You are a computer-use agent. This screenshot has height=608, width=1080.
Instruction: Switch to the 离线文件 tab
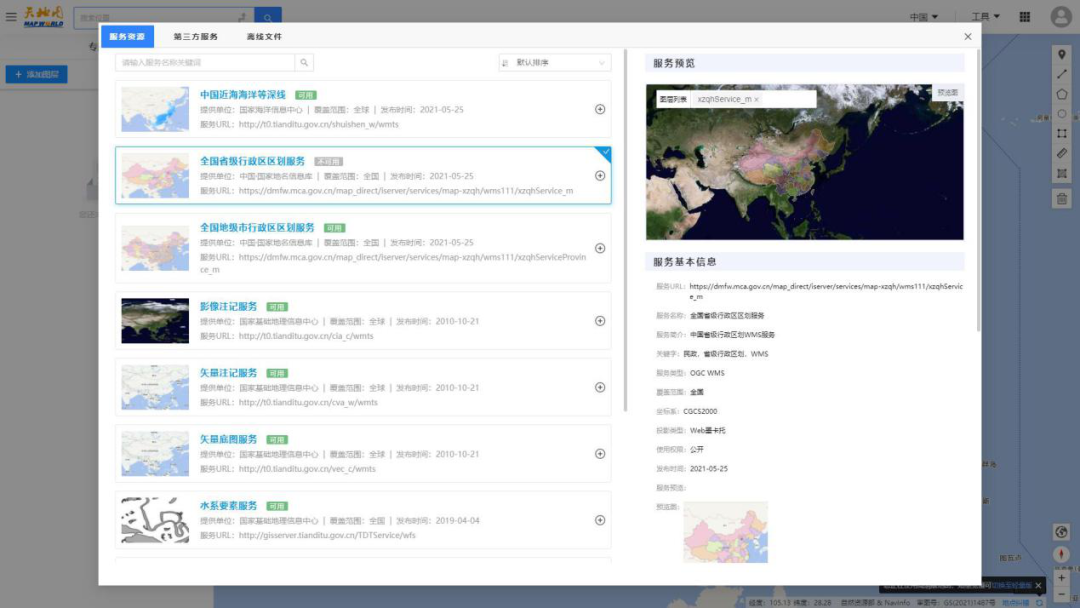264,37
